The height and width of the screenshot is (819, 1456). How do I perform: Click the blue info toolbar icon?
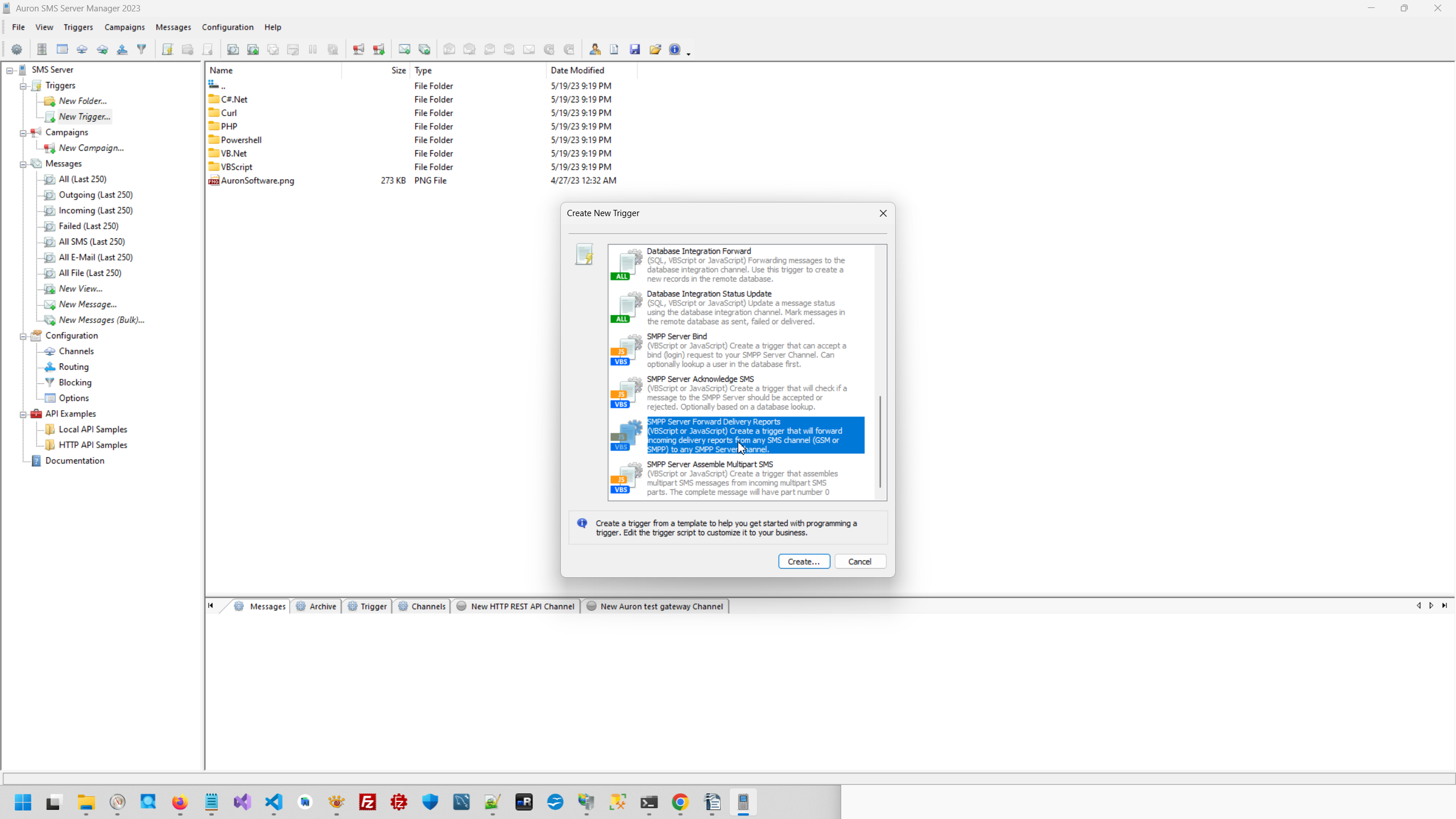675,49
